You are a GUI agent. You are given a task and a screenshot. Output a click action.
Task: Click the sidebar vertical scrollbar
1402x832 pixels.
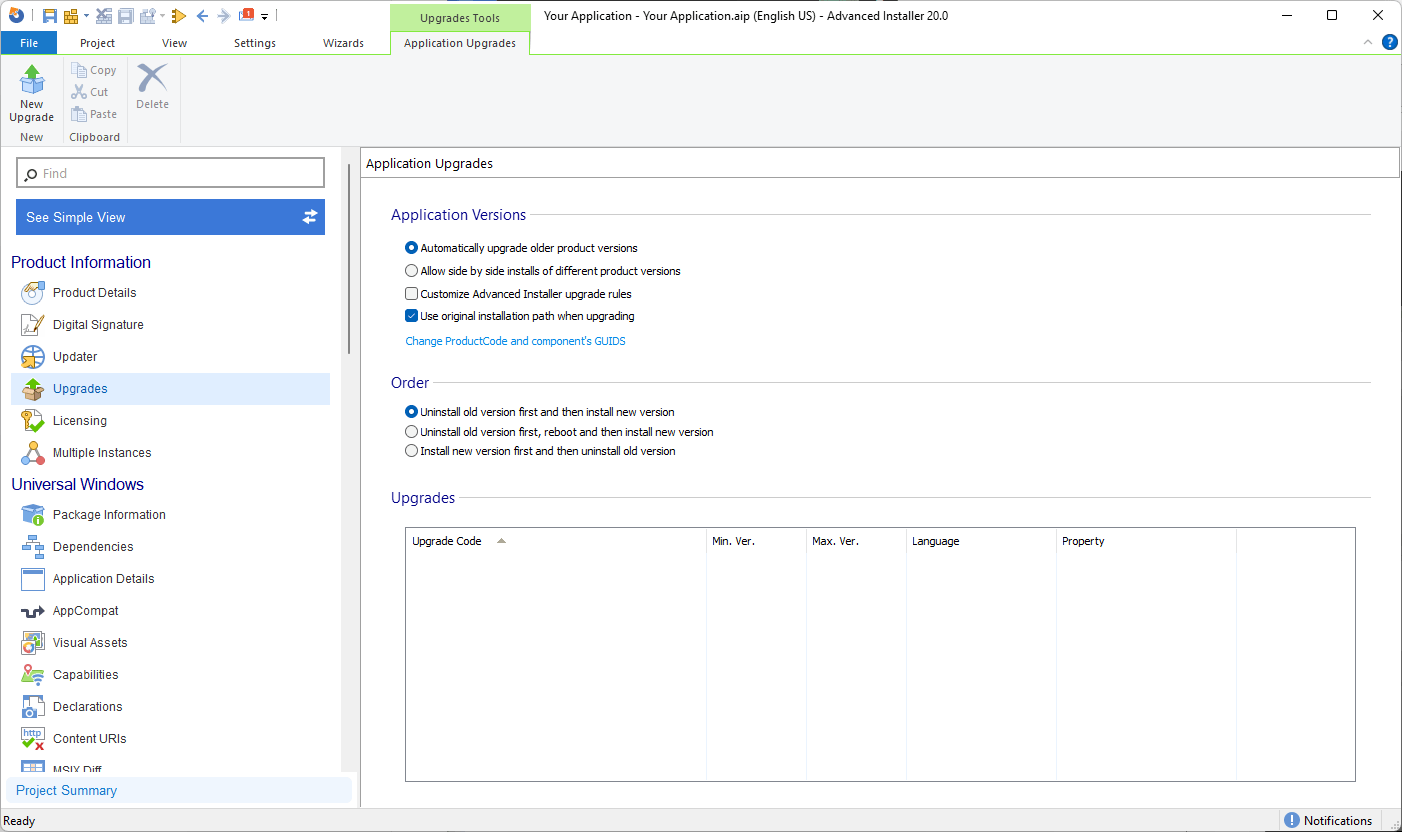pyautogui.click(x=348, y=258)
